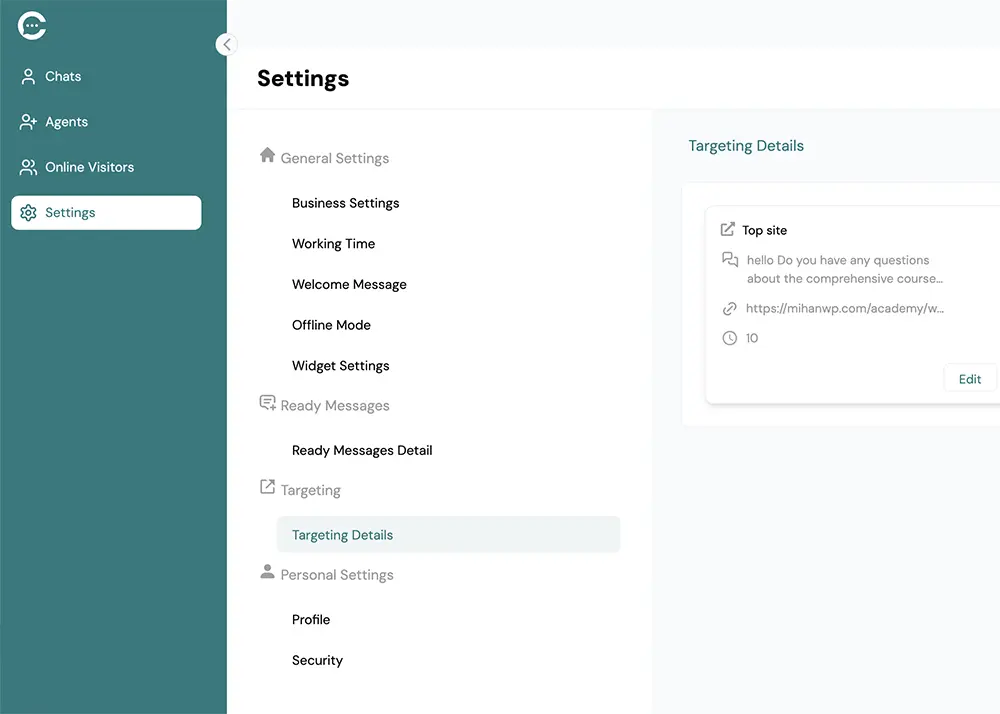The height and width of the screenshot is (714, 1000).
Task: Select Working Time settings
Action: pos(333,244)
